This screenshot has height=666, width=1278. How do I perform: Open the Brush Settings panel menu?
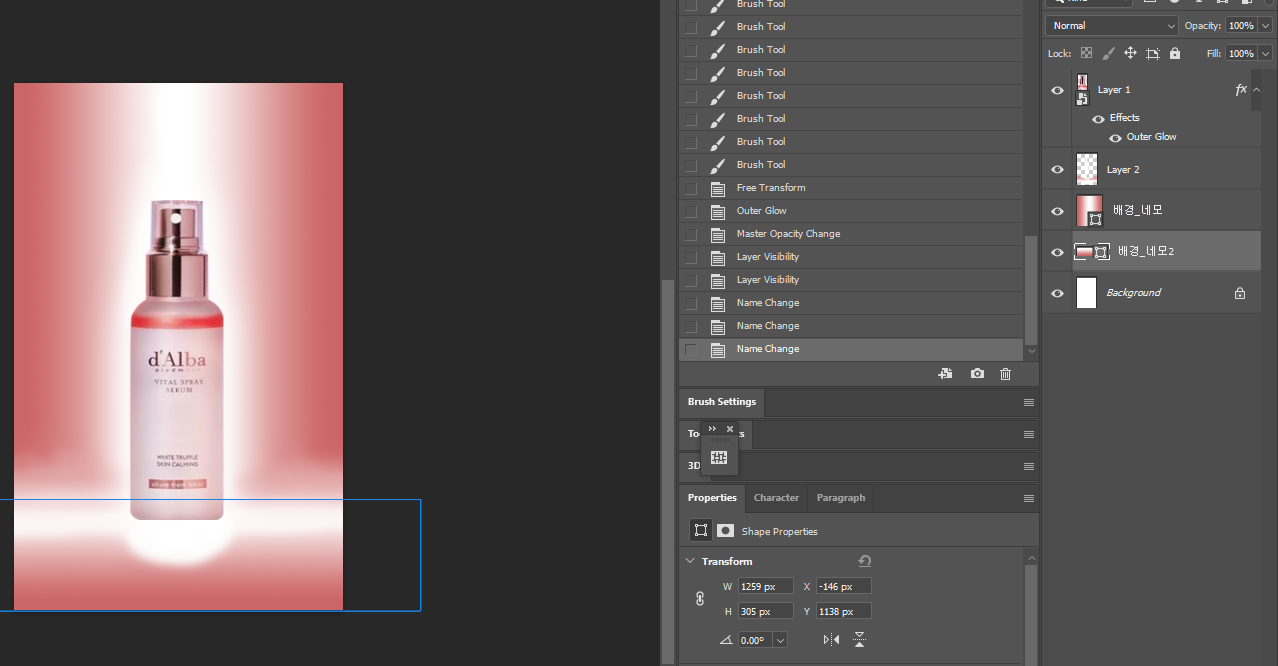click(x=1028, y=402)
